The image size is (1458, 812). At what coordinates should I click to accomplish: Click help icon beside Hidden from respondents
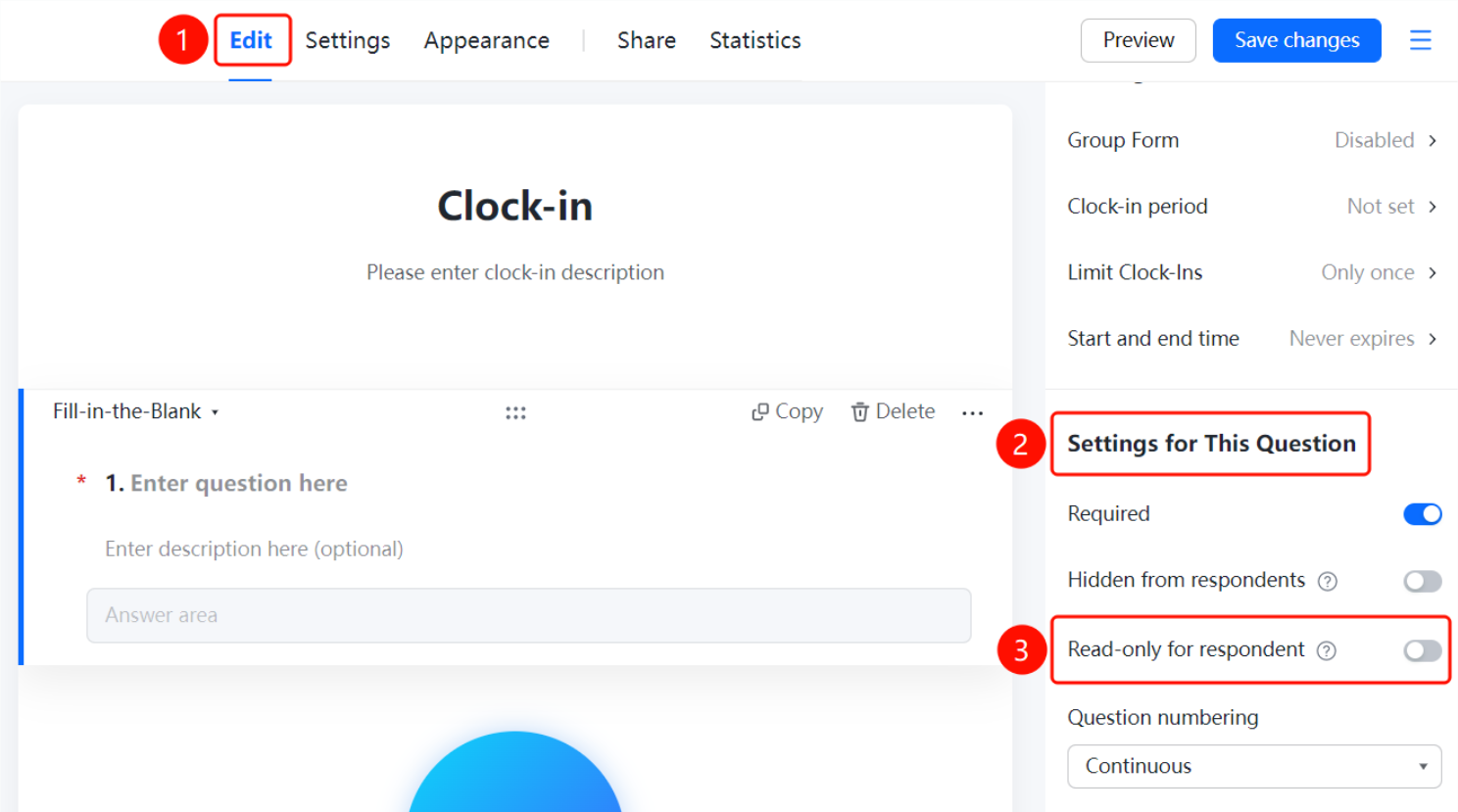[x=1328, y=581]
